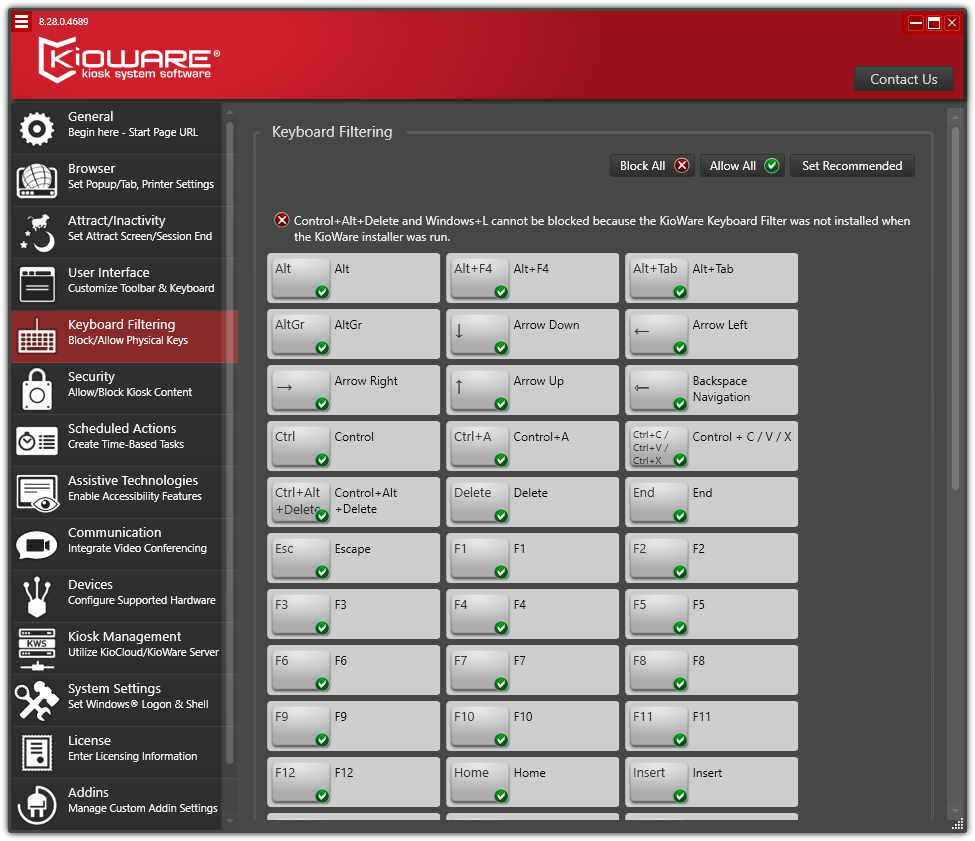Screen dimensions: 975x841
Task: Click the main panel vertical scrollbar
Action: click(x=955, y=309)
